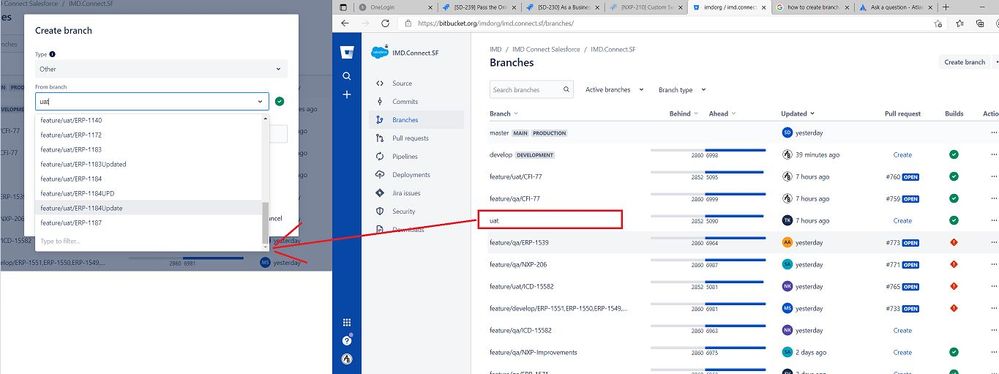Click info icon next to Type label
999x374 pixels.
(52, 54)
